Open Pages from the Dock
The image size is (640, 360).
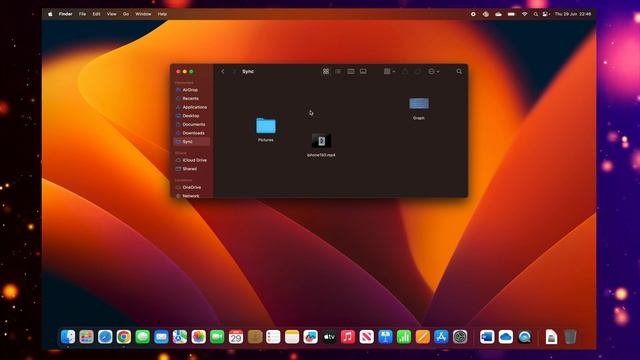pos(422,337)
